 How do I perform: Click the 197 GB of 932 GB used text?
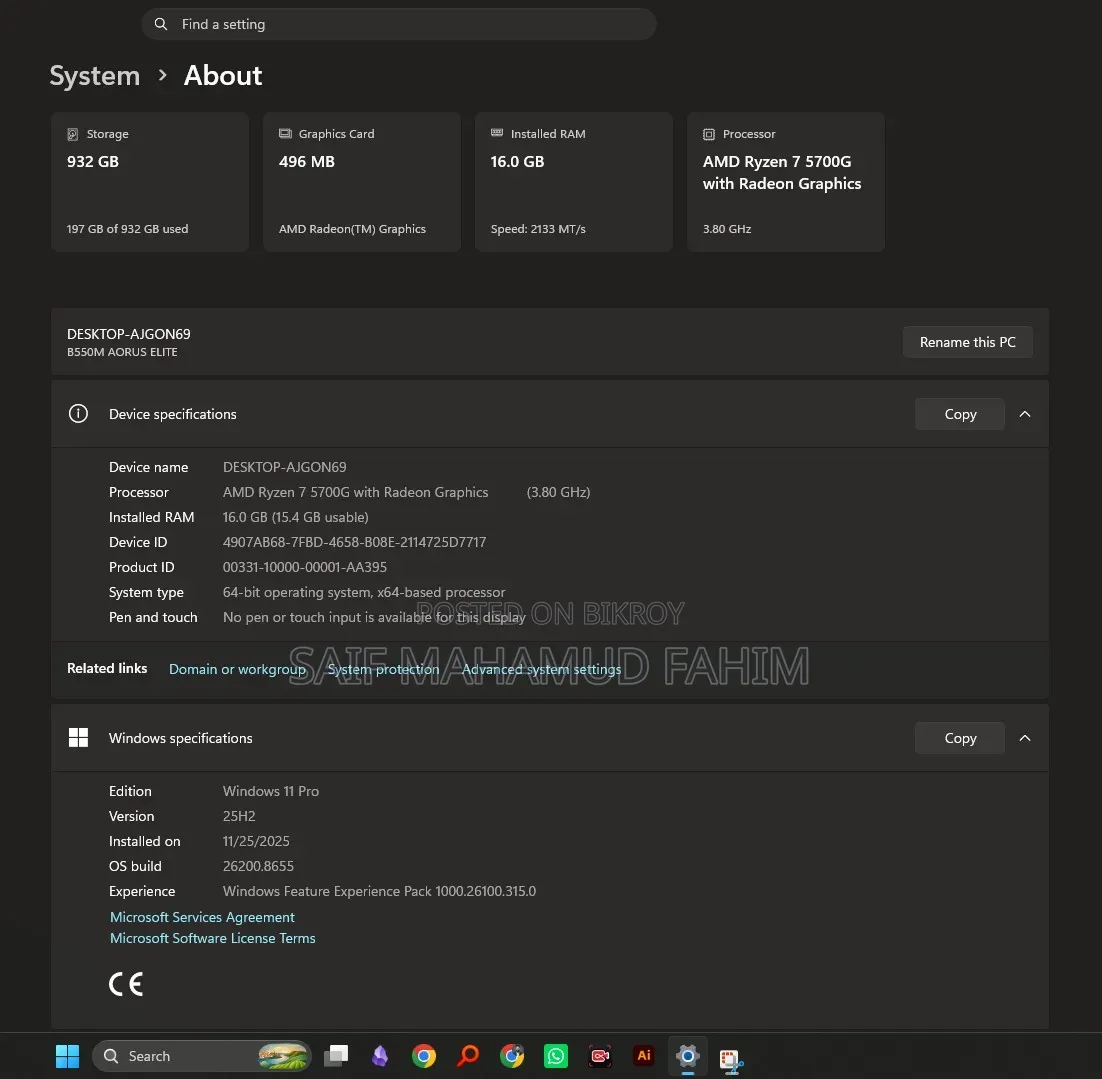127,229
